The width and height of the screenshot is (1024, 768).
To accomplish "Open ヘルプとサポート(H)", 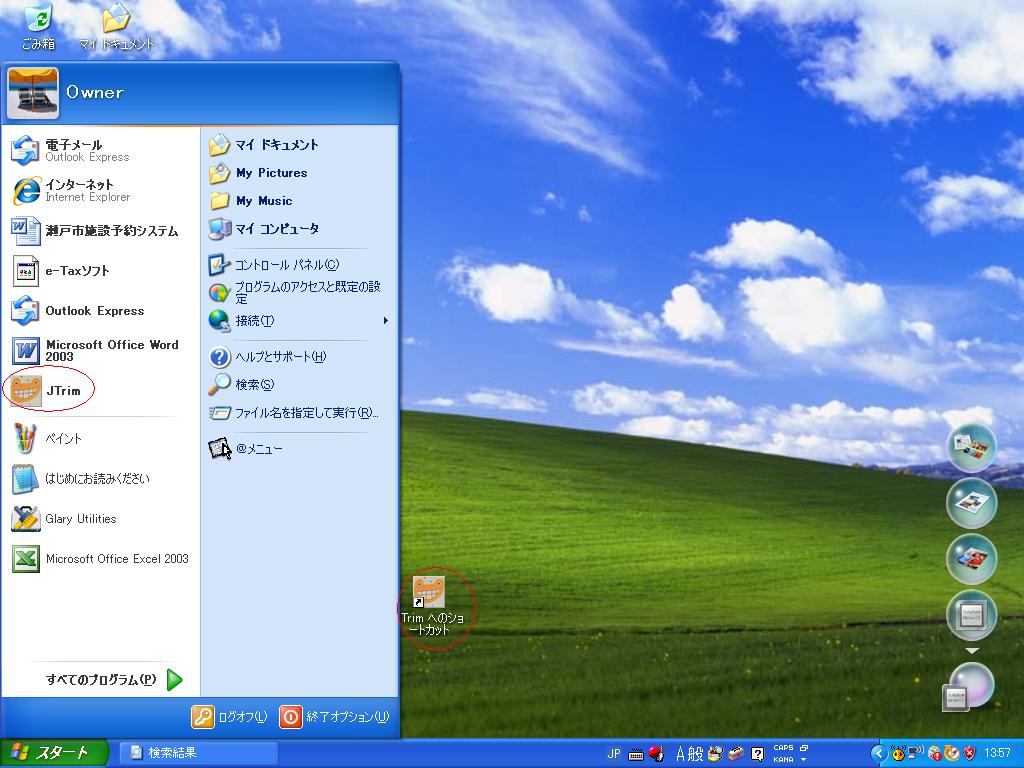I will click(299, 357).
